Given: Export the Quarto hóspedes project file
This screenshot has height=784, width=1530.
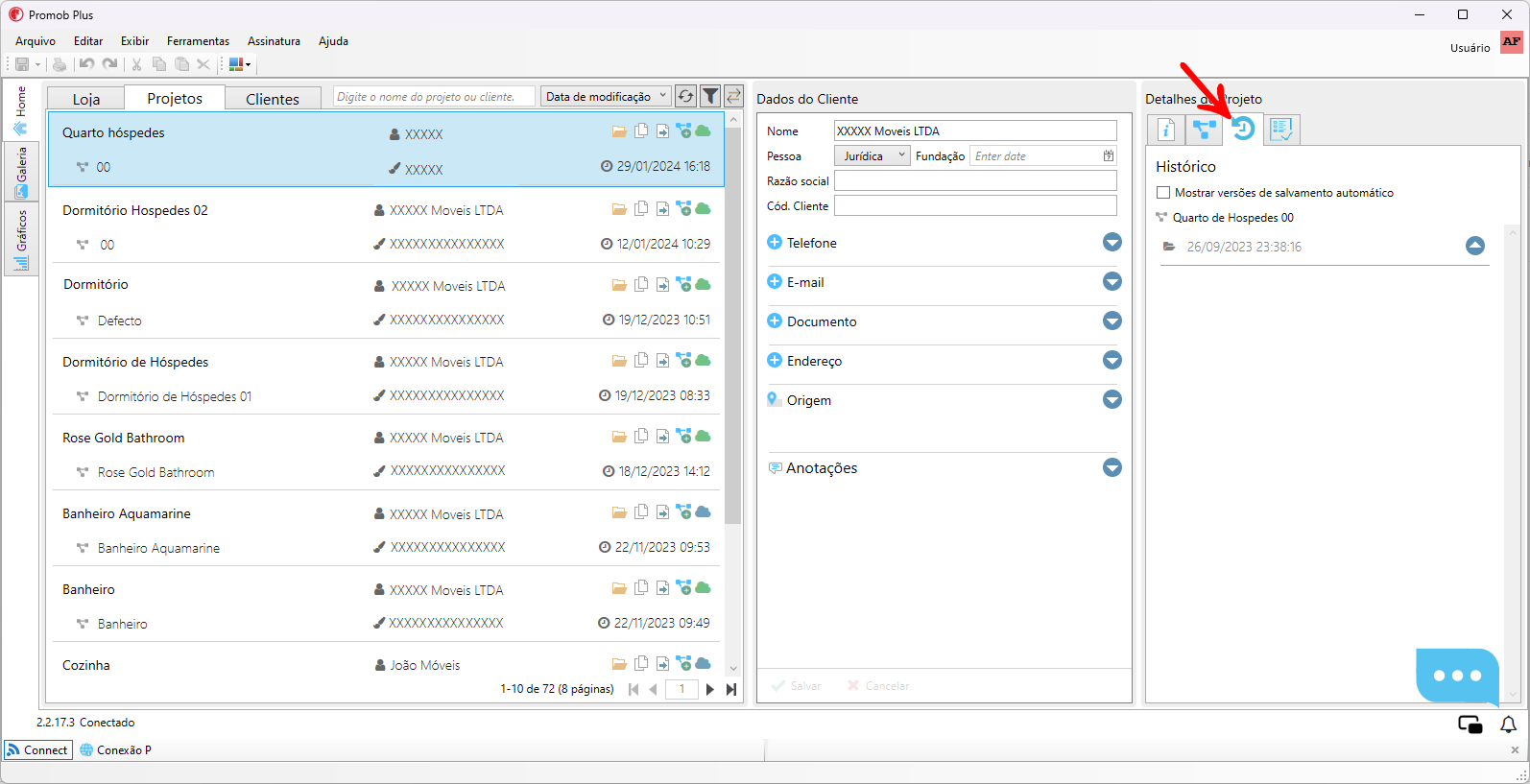Looking at the screenshot, I should (662, 131).
